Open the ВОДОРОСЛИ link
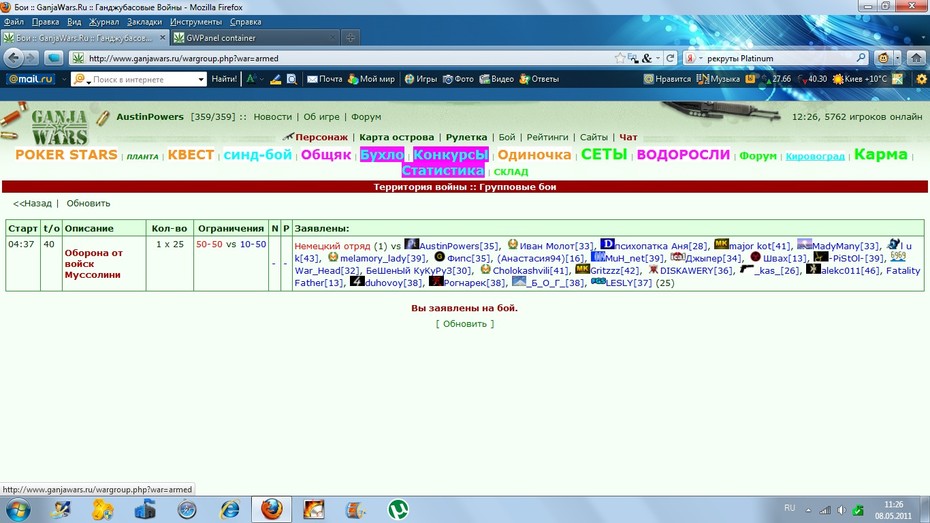930x523 pixels. point(683,155)
